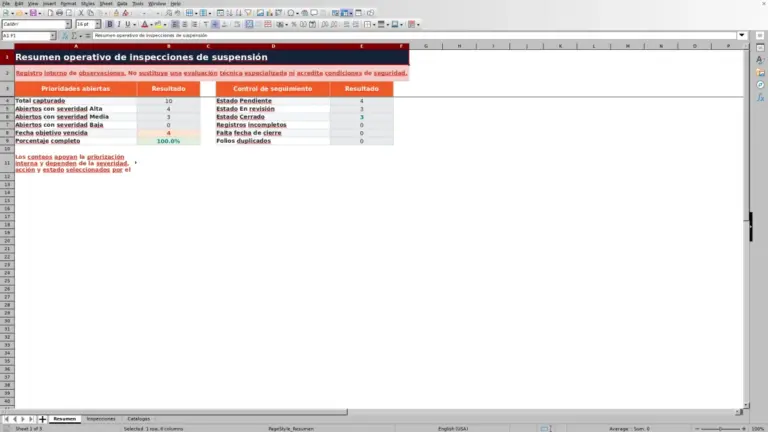The width and height of the screenshot is (768, 432).
Task: Click the equals Formula icon in formula bar
Action: click(x=88, y=35)
